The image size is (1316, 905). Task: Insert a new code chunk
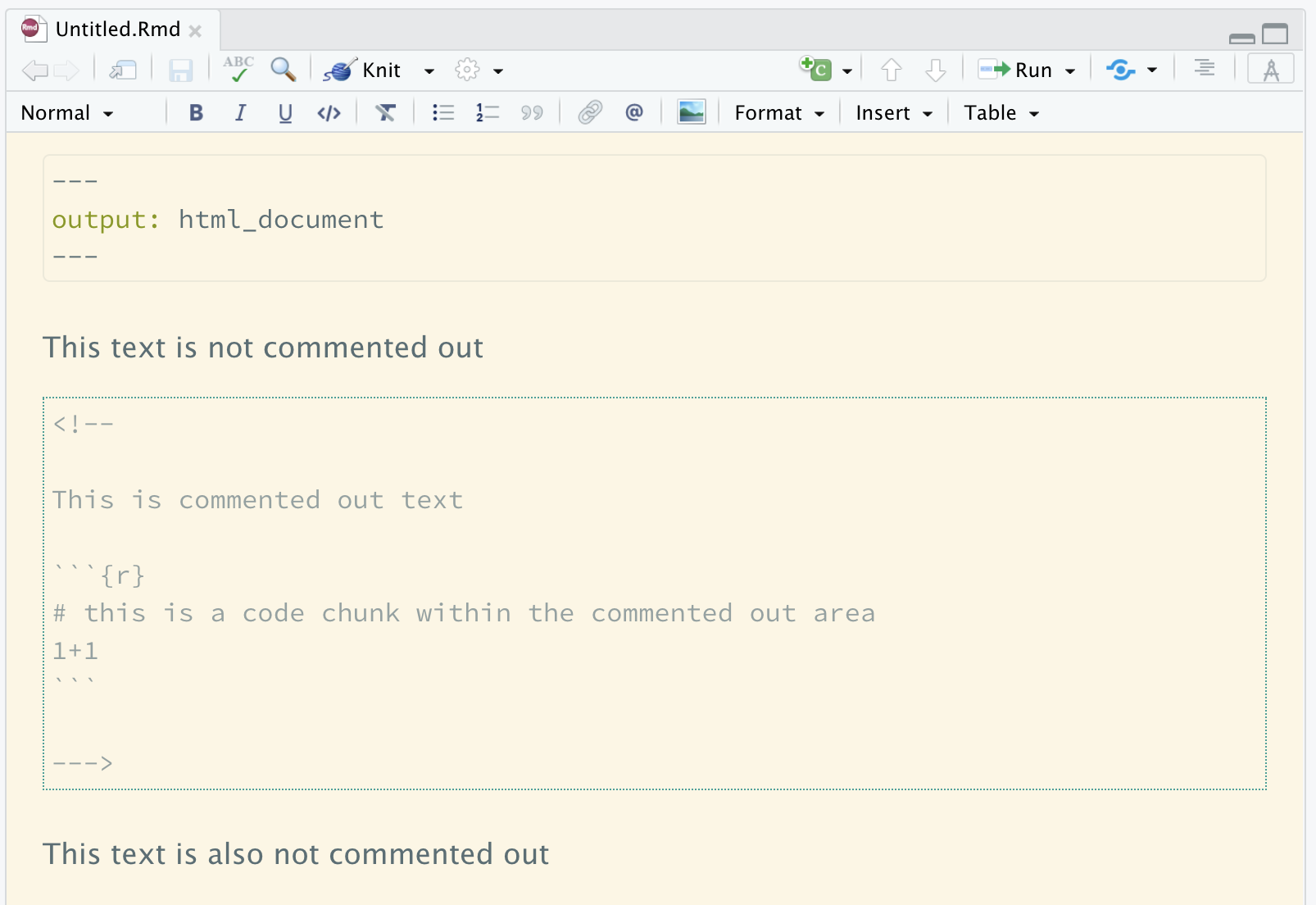tap(817, 70)
